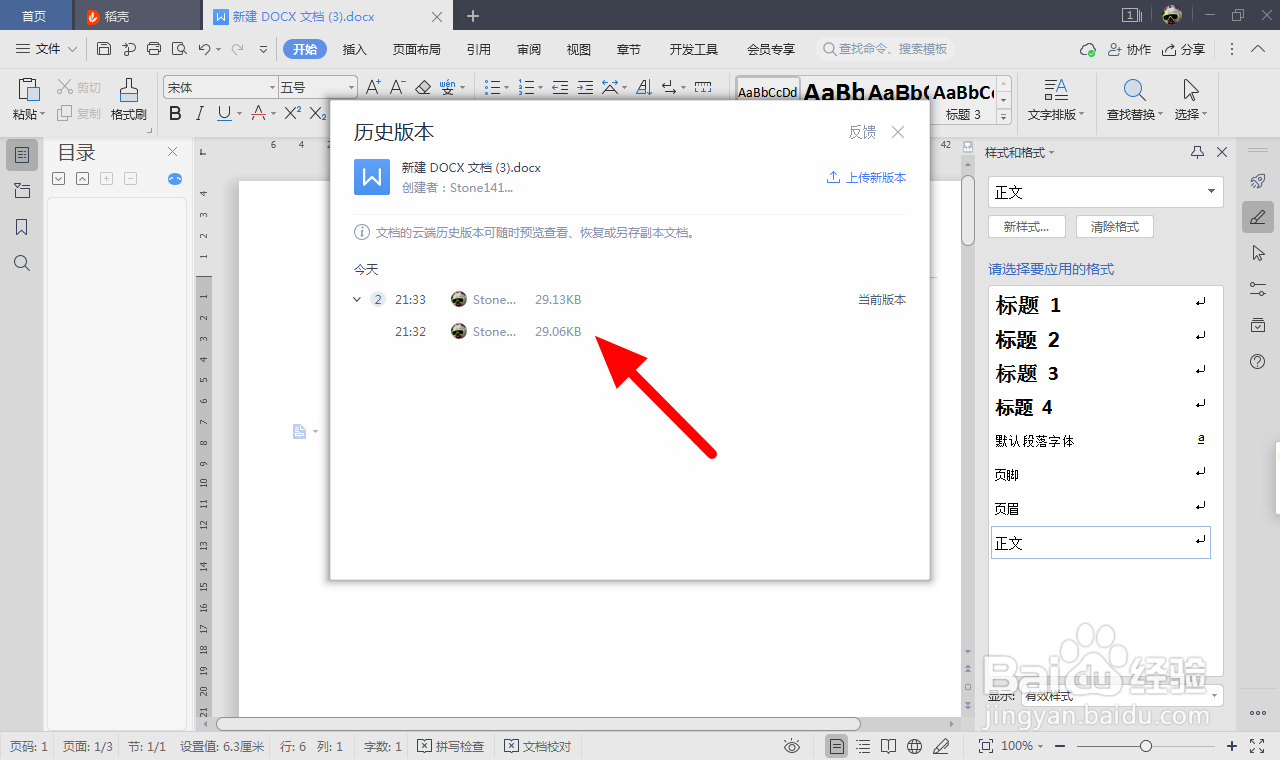Click the Paste (粘贴) clipboard icon
The height and width of the screenshot is (760, 1280).
(29, 90)
